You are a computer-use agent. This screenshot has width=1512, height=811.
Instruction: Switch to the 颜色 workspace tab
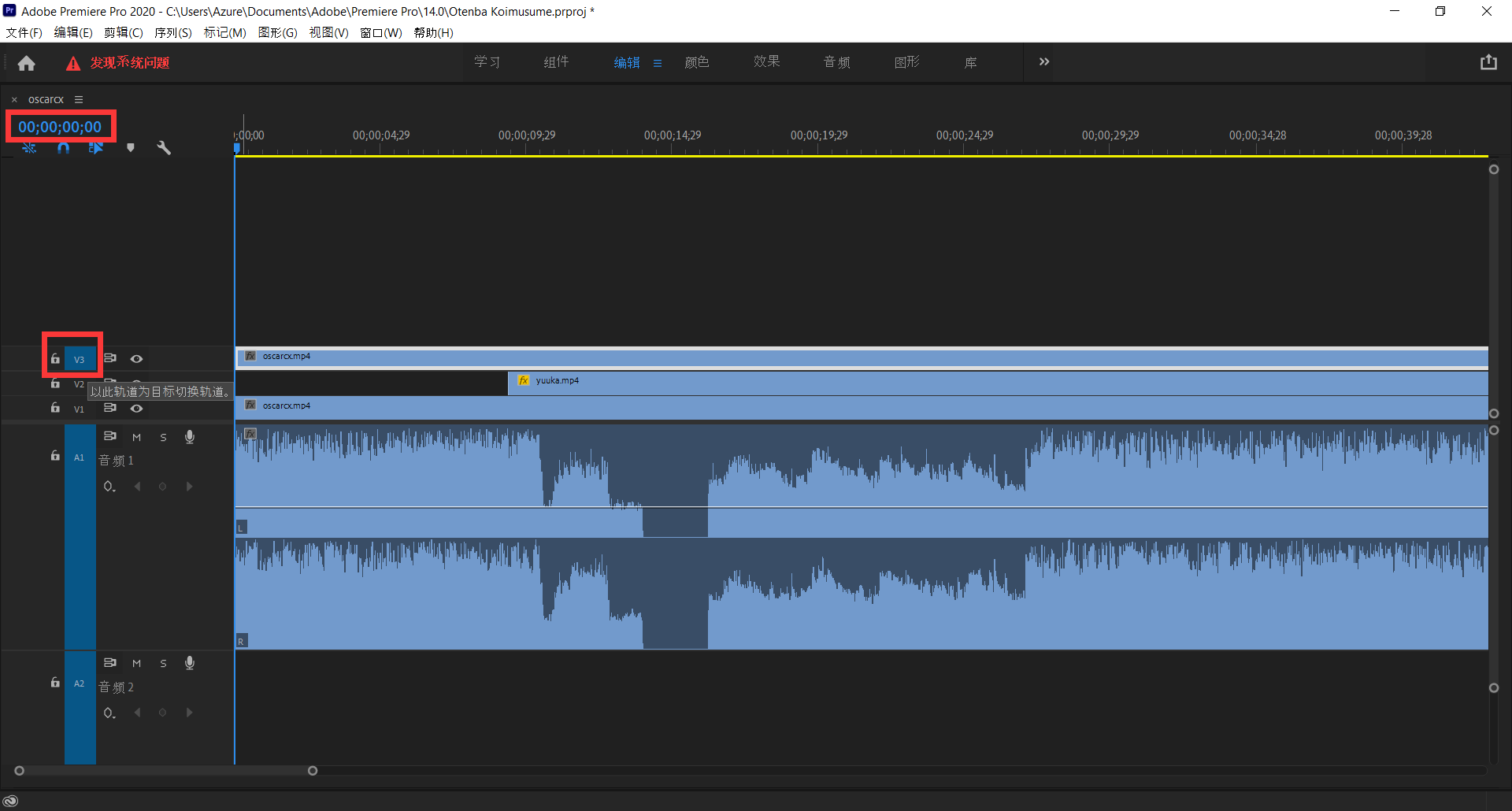pos(696,62)
